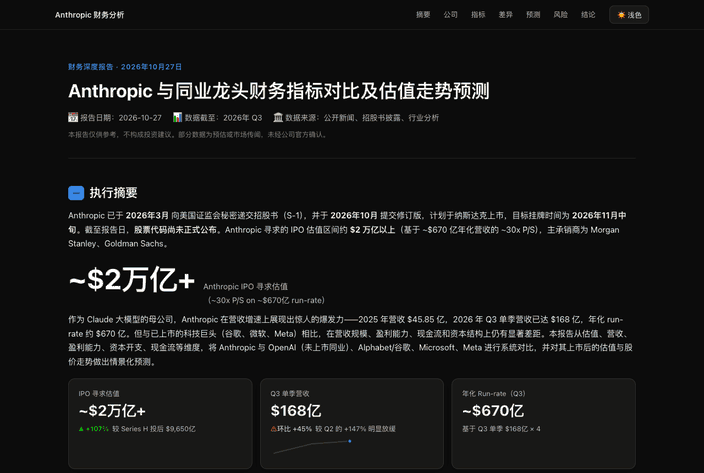The width and height of the screenshot is (704, 473).
Task: Select the 差异 nav item
Action: pos(506,15)
